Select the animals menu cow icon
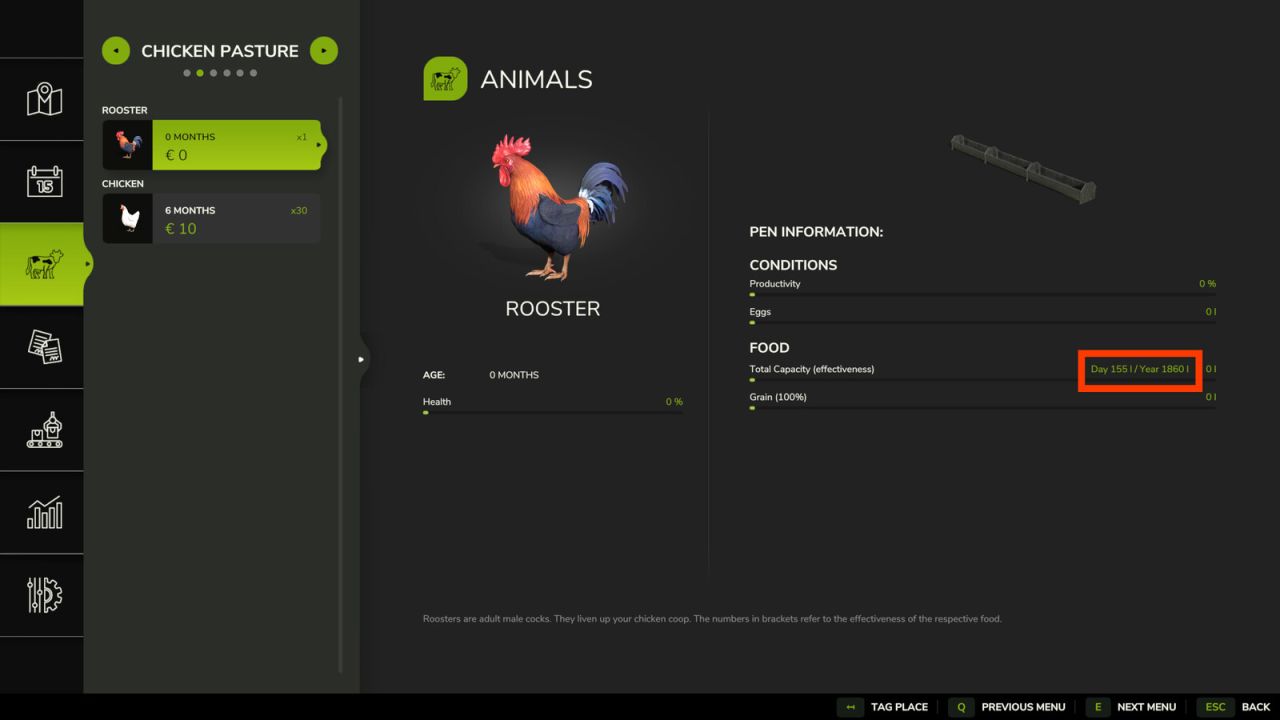 click(x=42, y=263)
